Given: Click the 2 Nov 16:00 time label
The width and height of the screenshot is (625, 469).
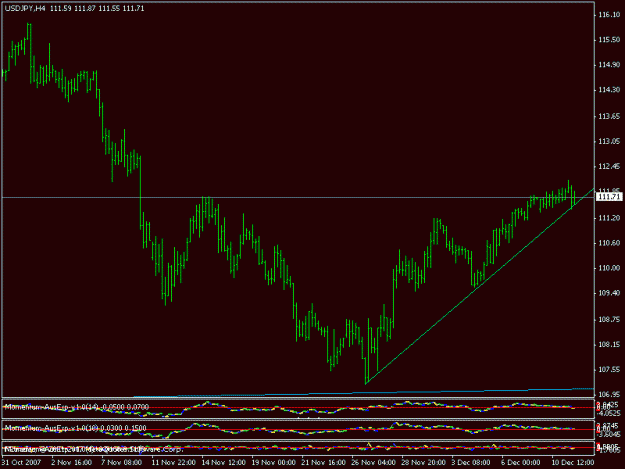Looking at the screenshot, I should pyautogui.click(x=71, y=463).
